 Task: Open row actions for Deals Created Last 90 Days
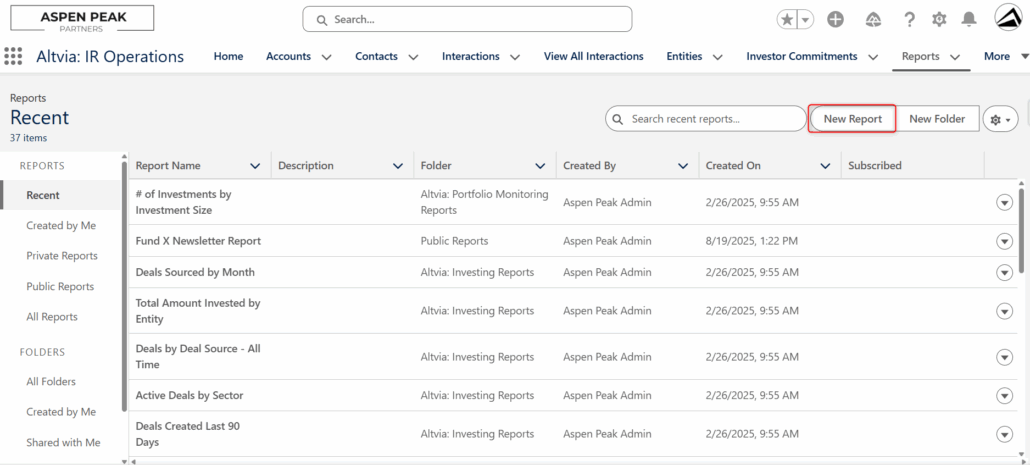pos(1004,434)
